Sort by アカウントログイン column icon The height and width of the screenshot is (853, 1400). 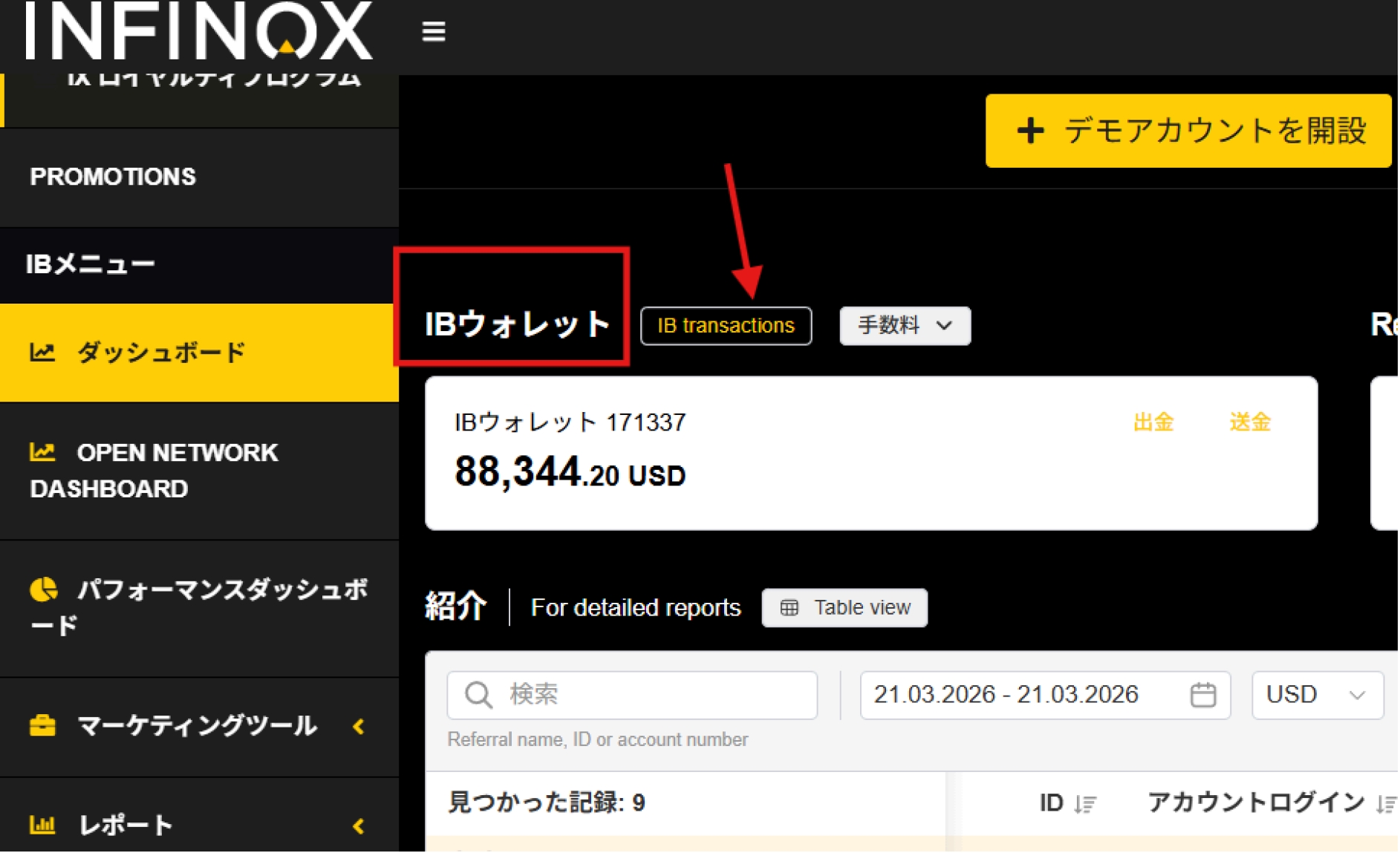pos(1384,804)
